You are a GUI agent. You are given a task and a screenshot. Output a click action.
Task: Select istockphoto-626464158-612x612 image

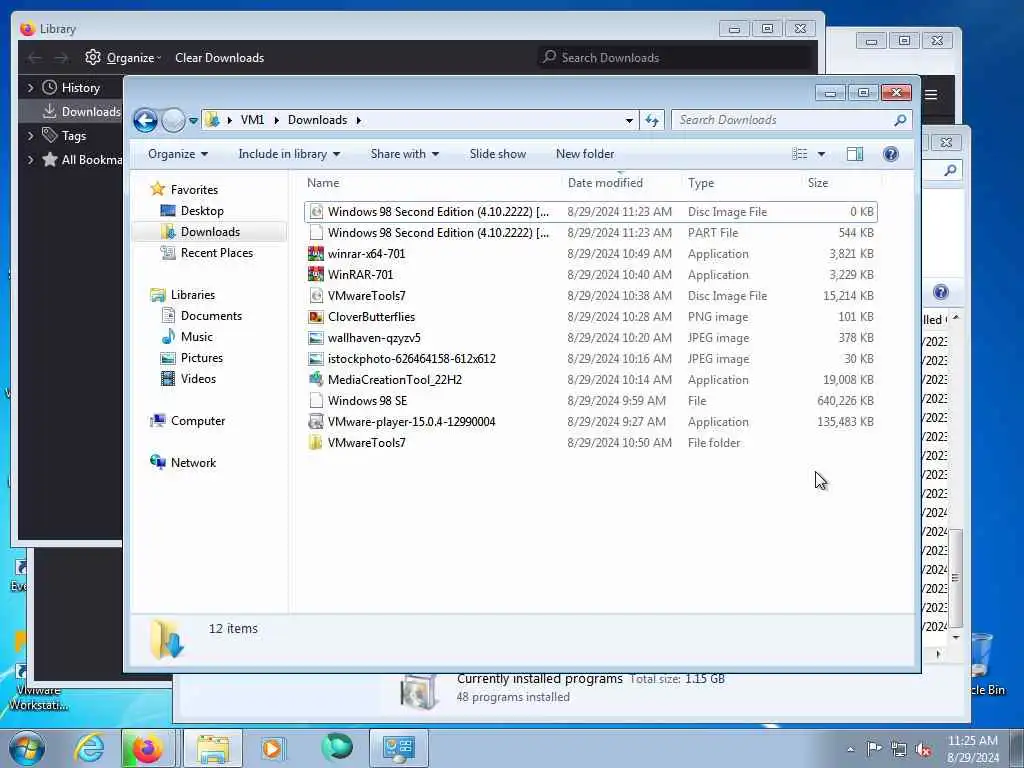coord(590,359)
